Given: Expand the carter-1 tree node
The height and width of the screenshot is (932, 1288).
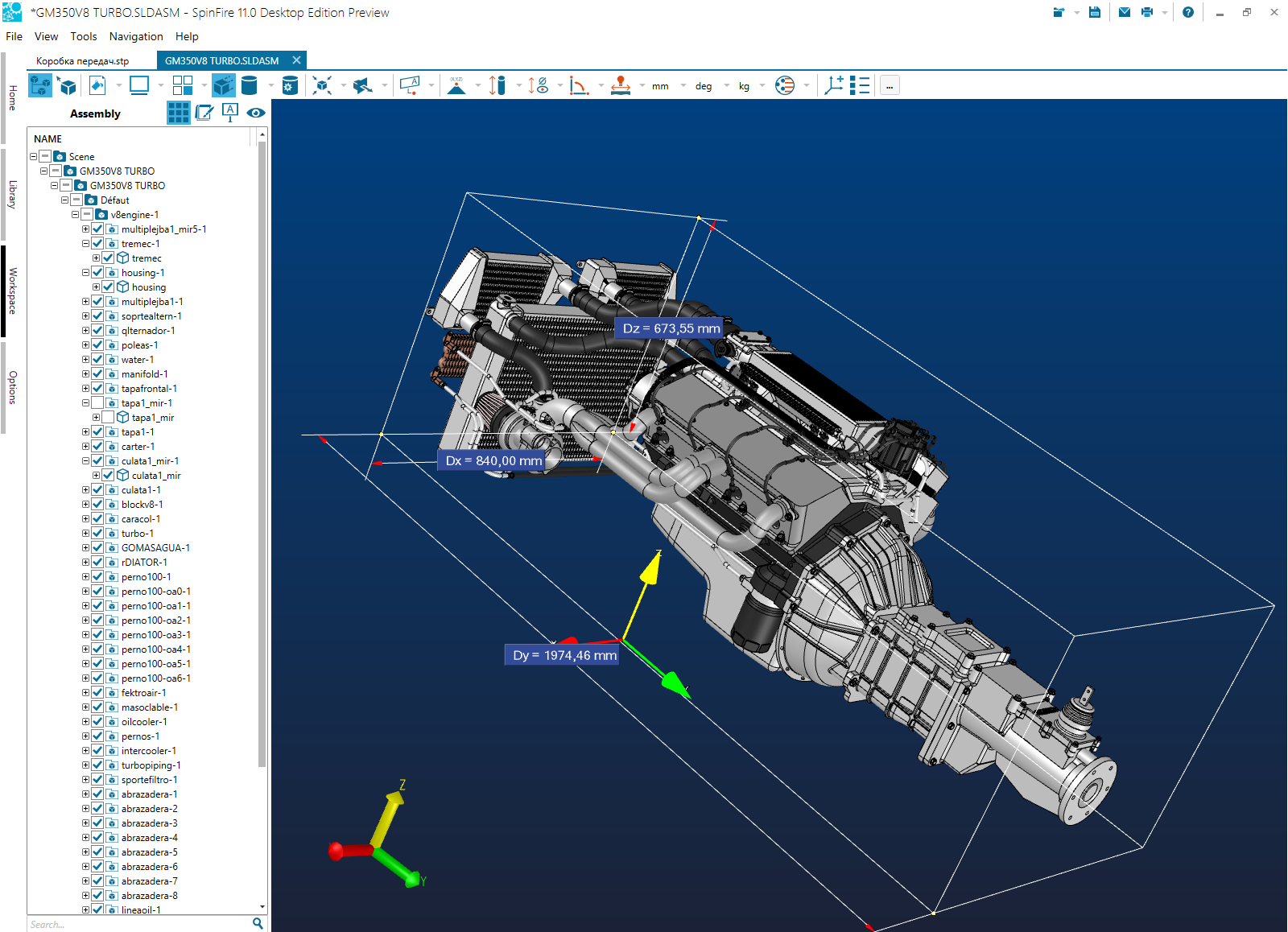Looking at the screenshot, I should [x=85, y=447].
